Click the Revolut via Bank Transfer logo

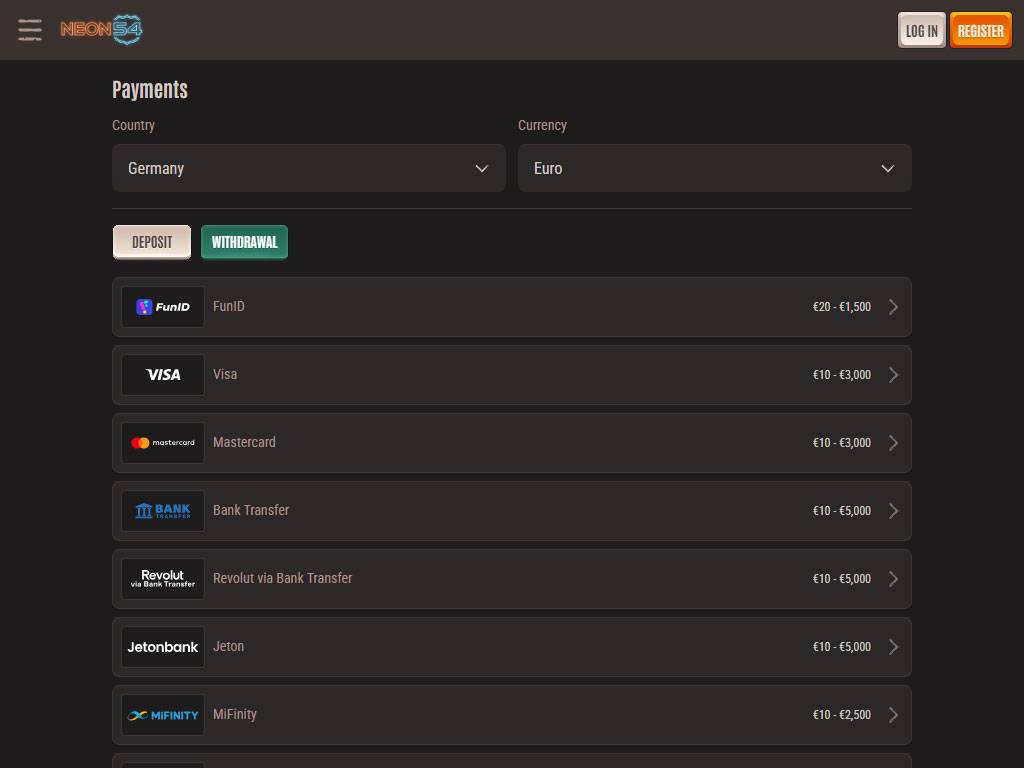pos(163,579)
